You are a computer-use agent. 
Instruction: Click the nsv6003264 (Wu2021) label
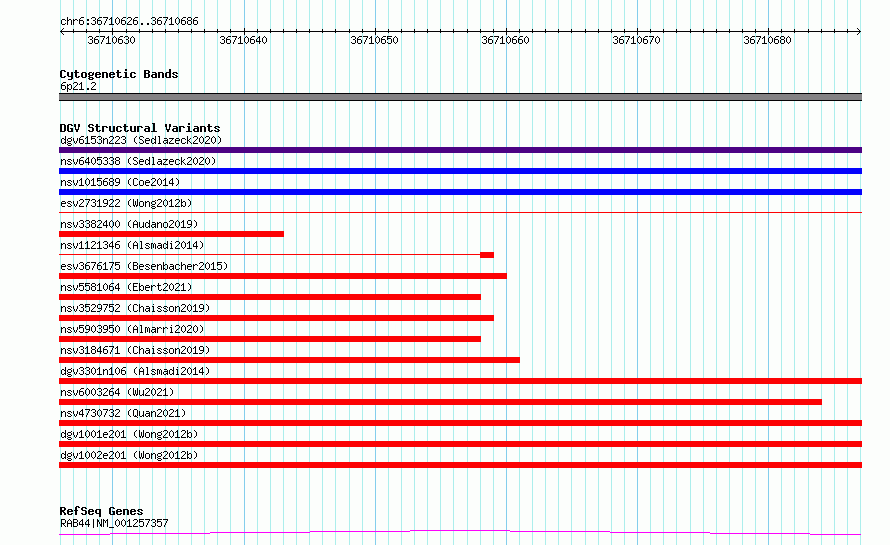coord(117,392)
